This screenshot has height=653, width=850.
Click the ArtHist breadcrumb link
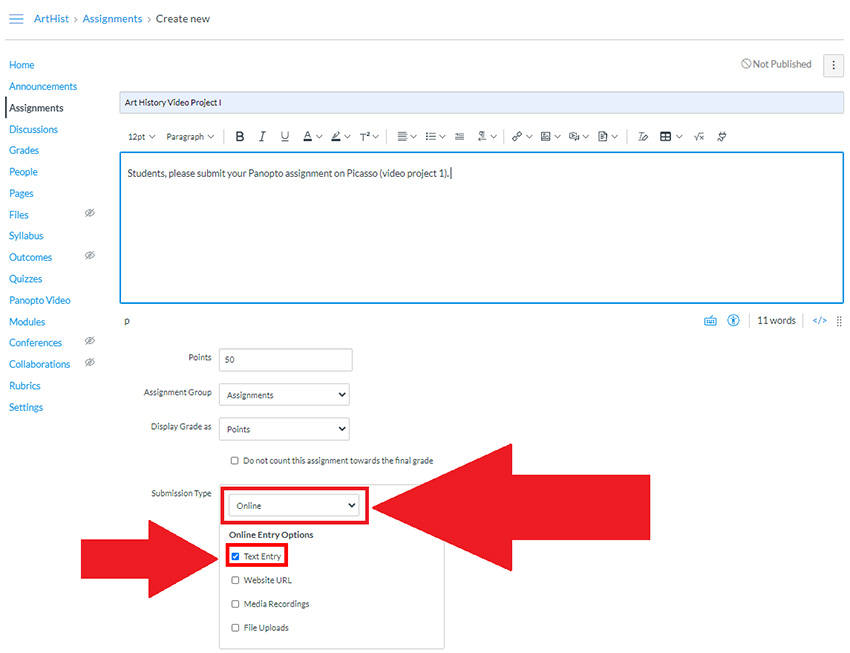pos(51,19)
